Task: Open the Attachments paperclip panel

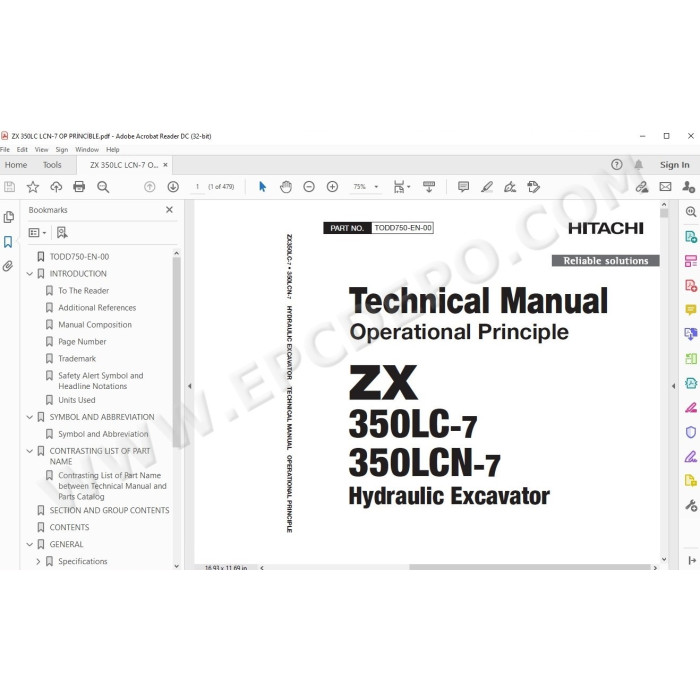Action: 8,267
